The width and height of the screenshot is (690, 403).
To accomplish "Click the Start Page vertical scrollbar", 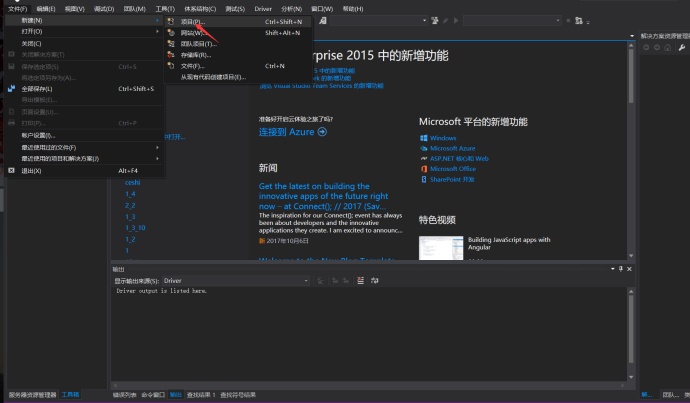I will (x=631, y=76).
